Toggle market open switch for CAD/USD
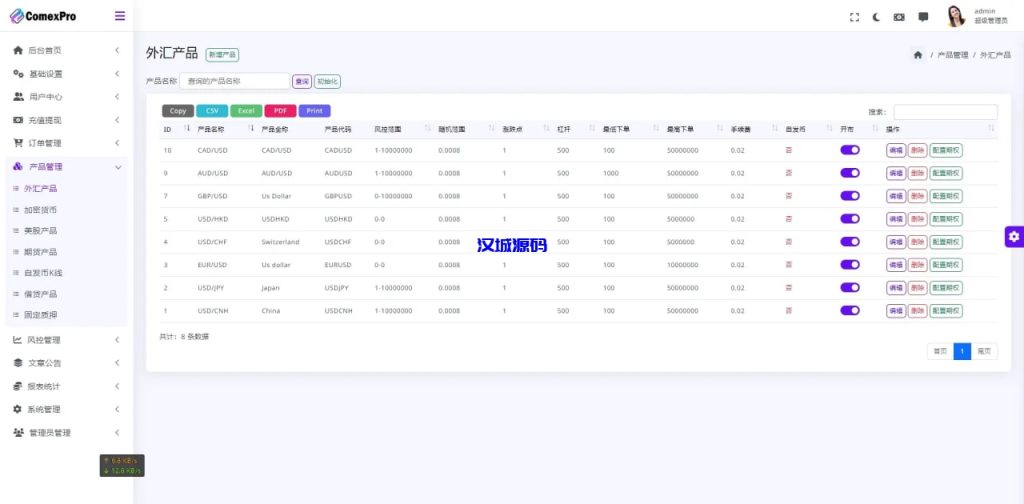 [850, 150]
